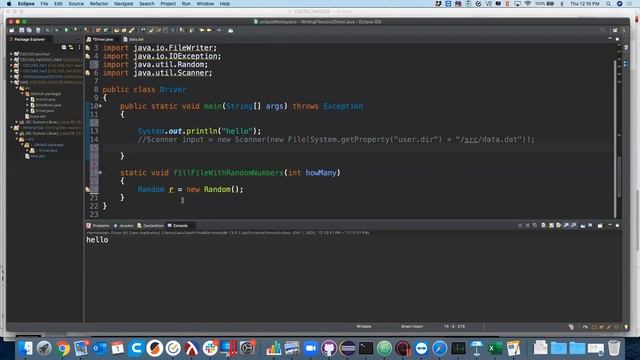640x360 pixels.
Task: Open Terminal from the Dock
Action: [x=366, y=348]
